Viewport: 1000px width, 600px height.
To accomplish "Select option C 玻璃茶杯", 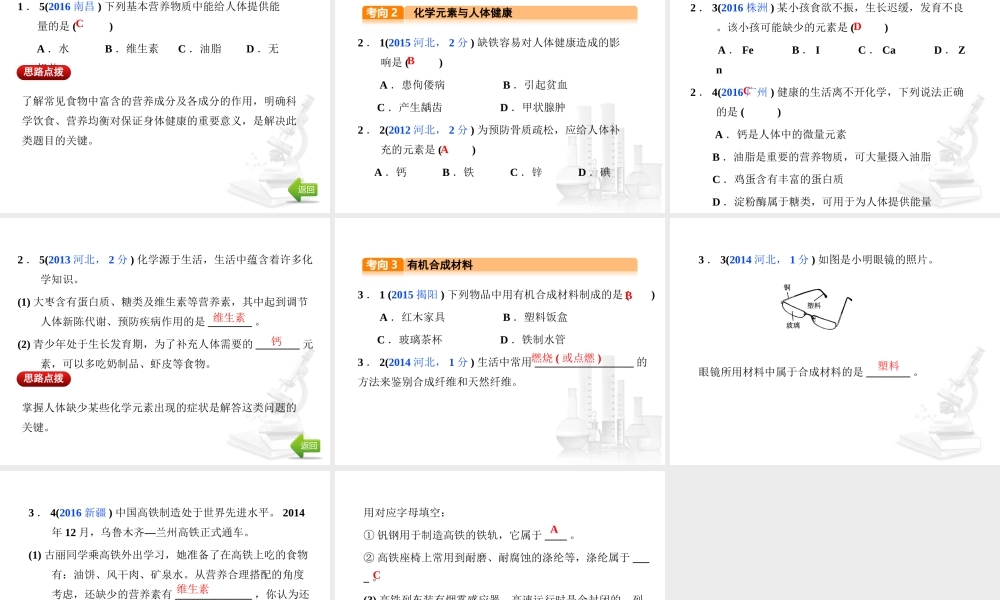I will 410,340.
